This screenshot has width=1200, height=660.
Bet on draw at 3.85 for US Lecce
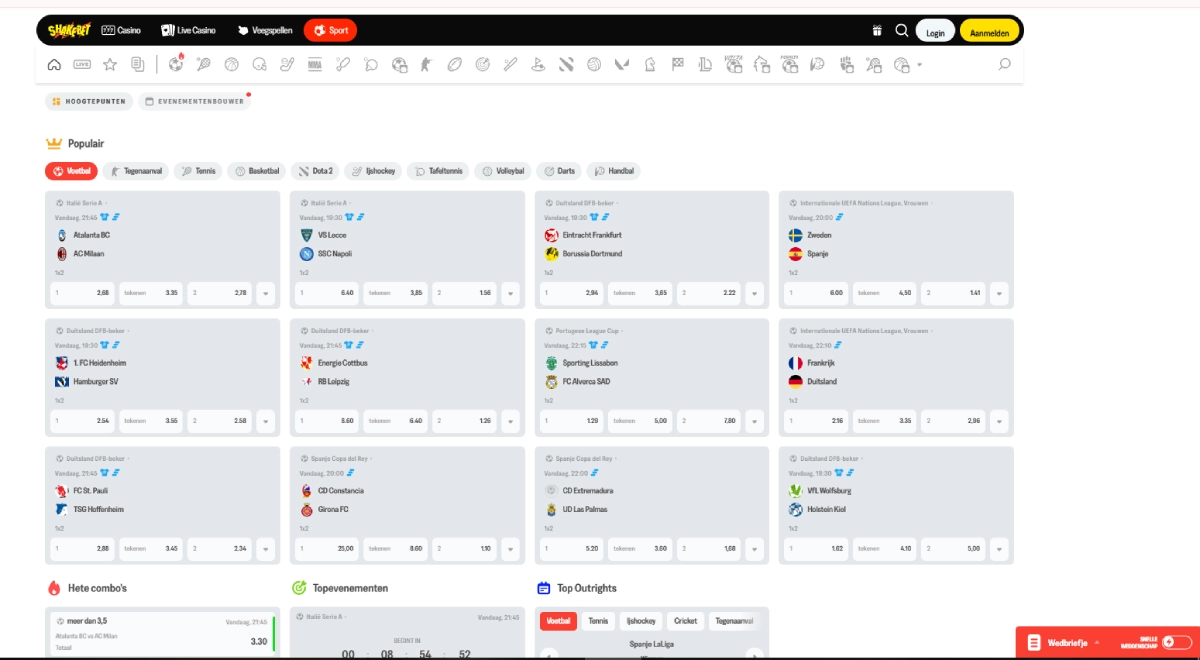point(396,294)
